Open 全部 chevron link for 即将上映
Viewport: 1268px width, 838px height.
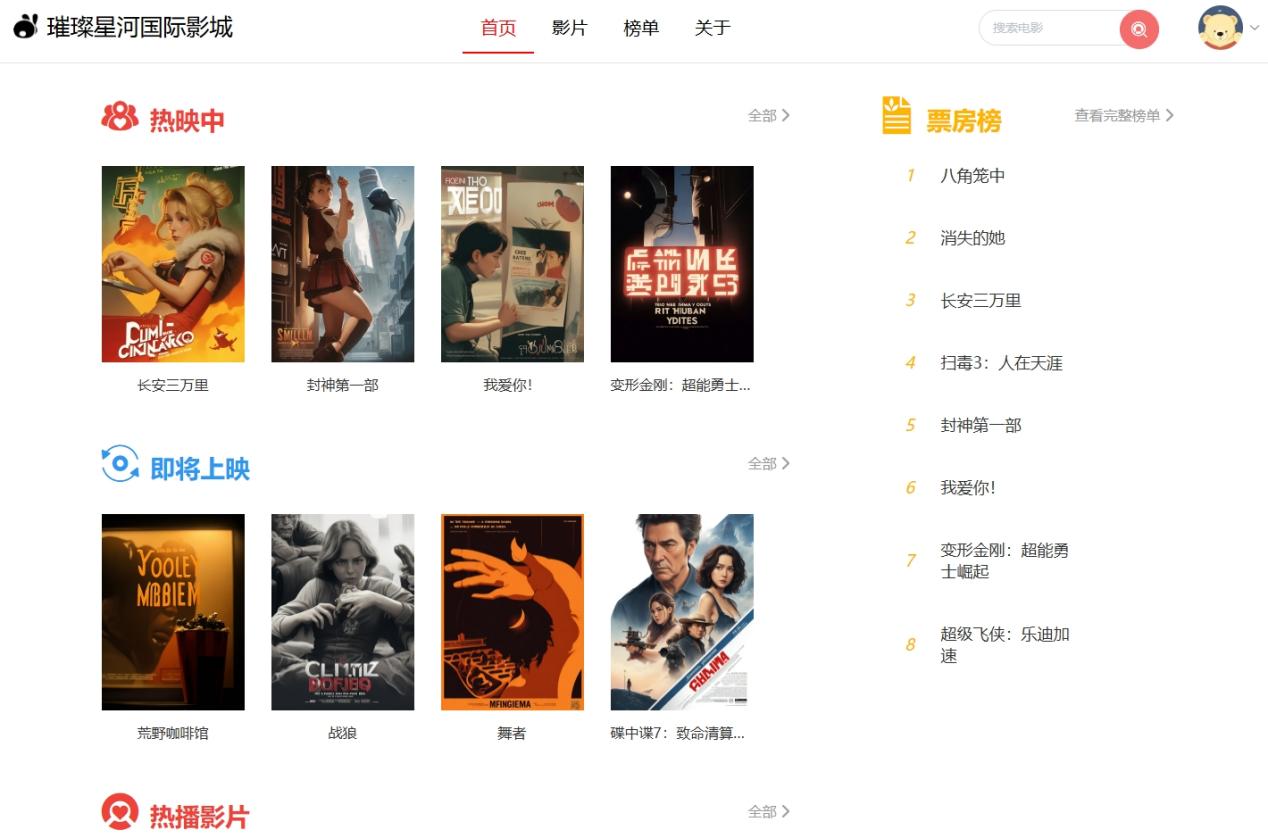[769, 464]
